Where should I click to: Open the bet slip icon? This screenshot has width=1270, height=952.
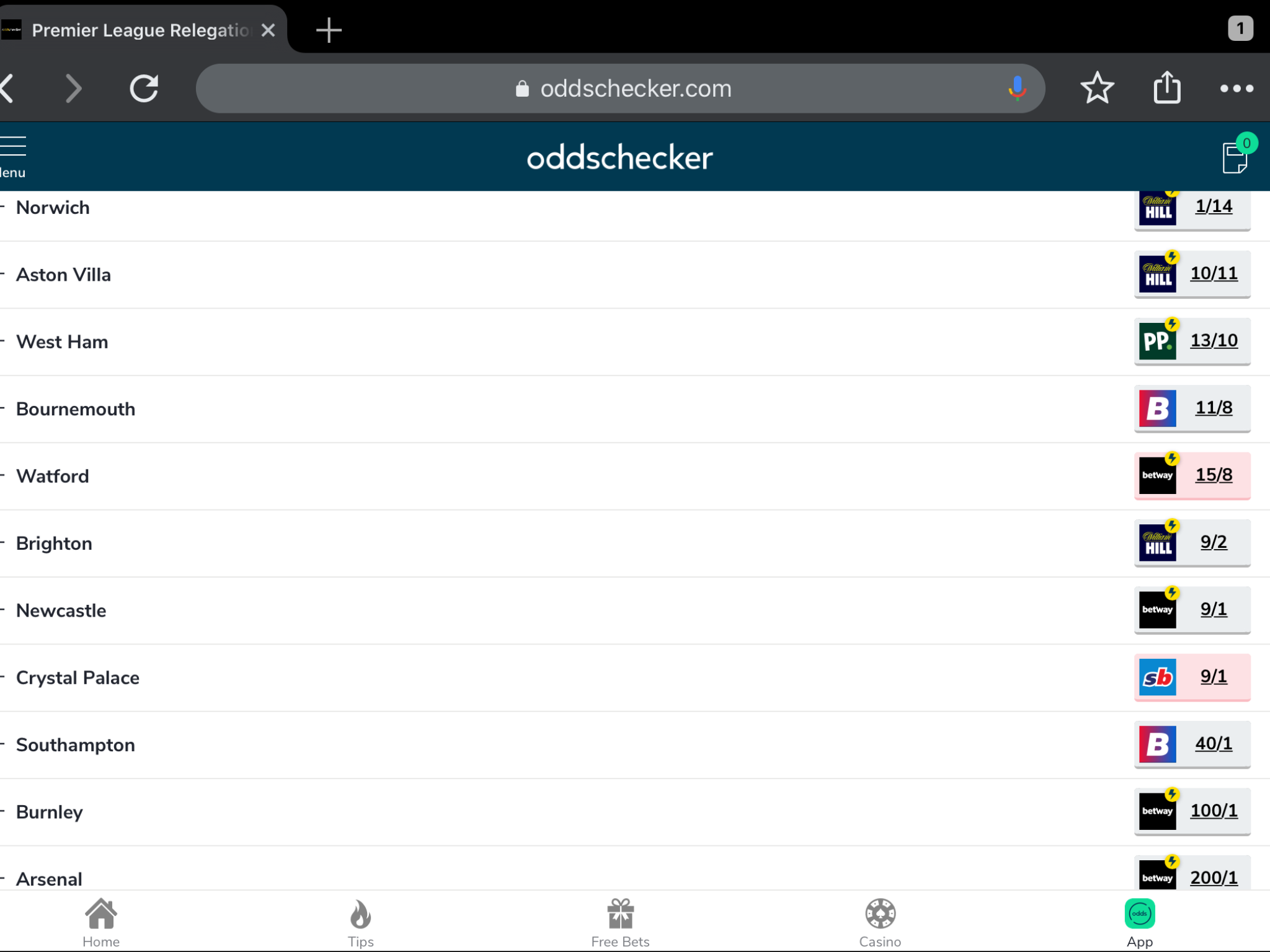click(1236, 156)
